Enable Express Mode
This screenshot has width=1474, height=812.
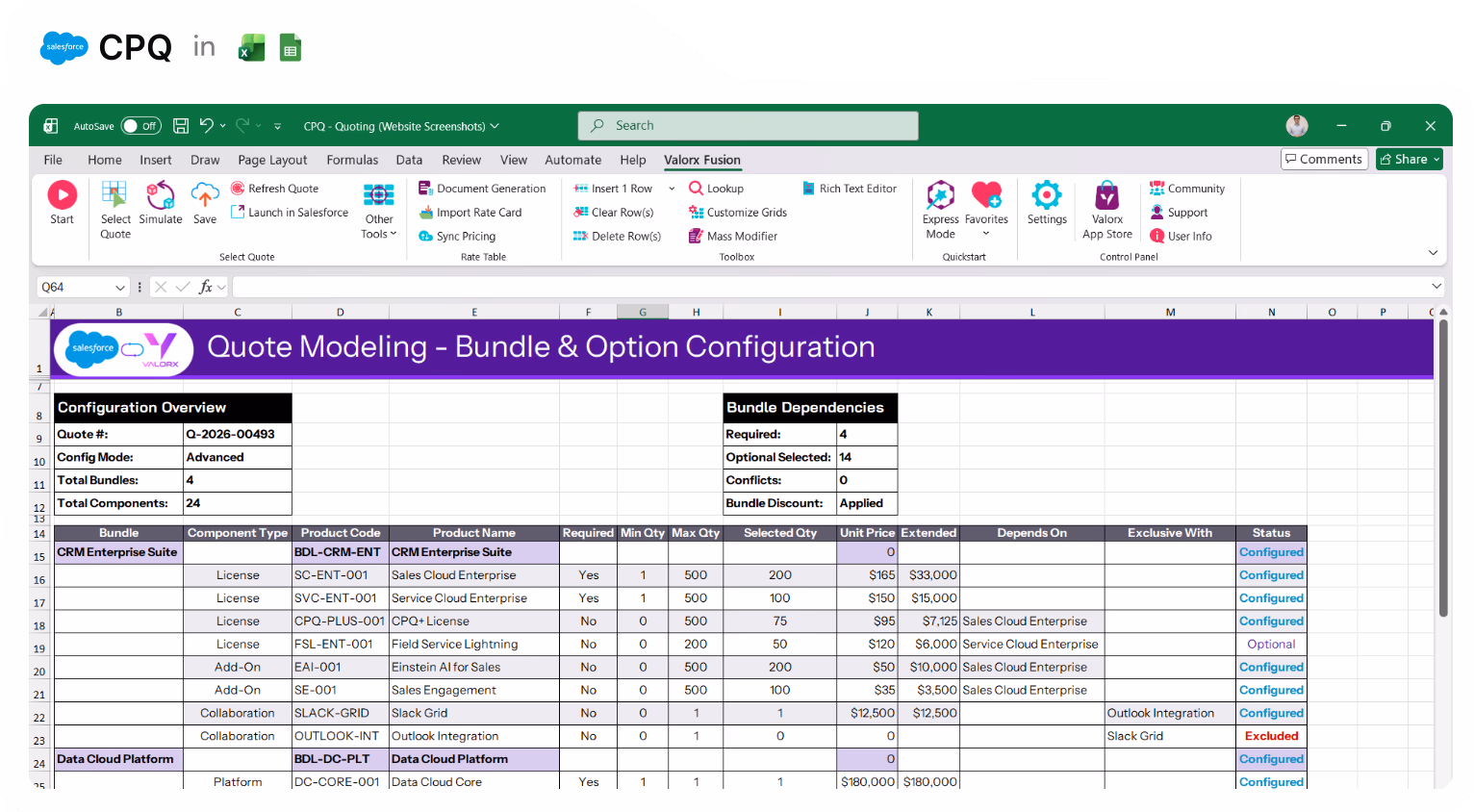tap(939, 207)
